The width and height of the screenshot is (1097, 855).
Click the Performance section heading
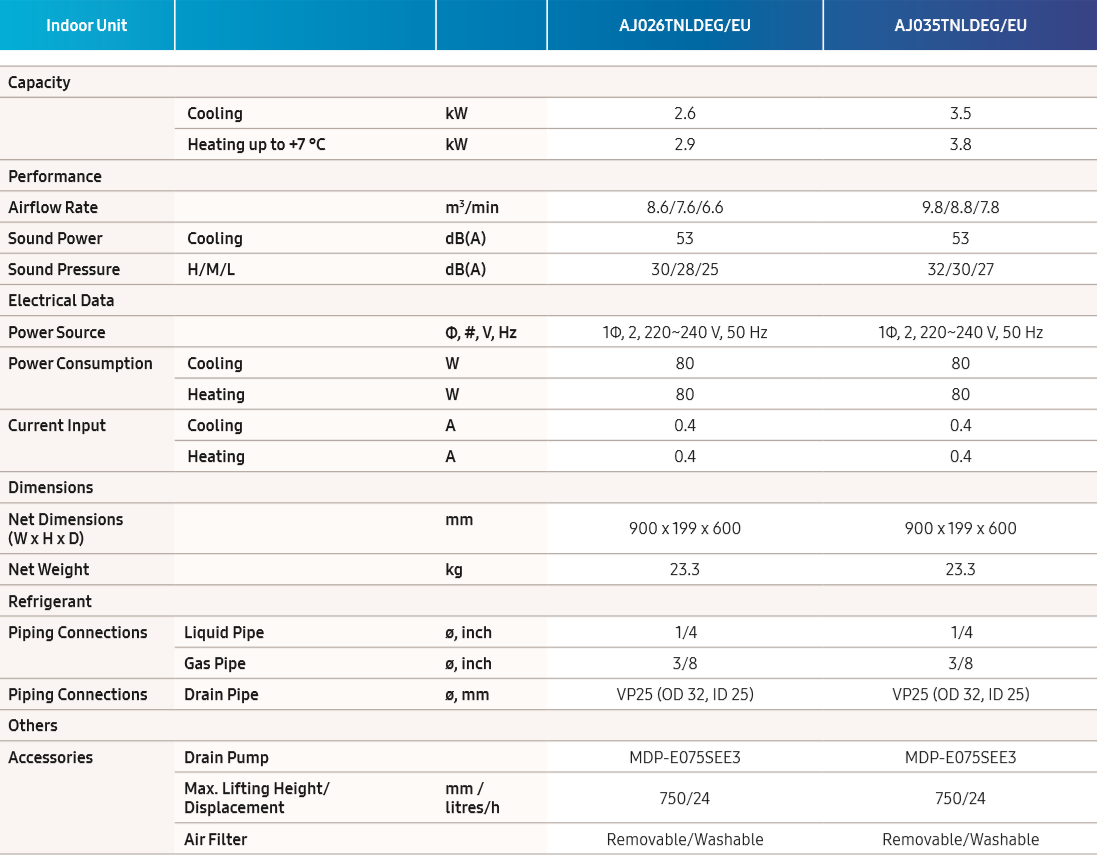click(55, 176)
